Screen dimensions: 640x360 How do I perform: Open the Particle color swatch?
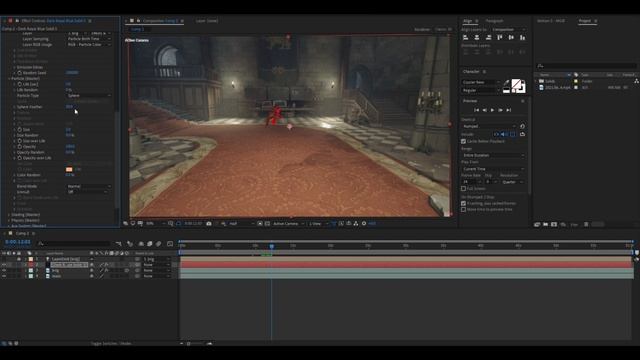[69, 169]
